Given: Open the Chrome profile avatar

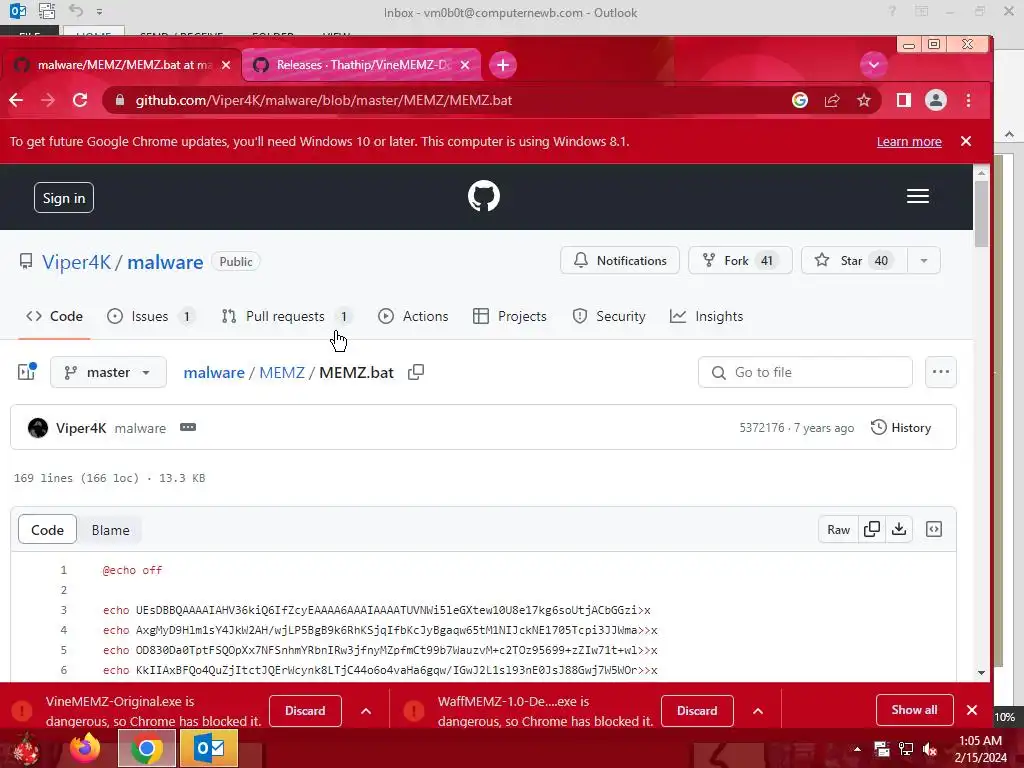Looking at the screenshot, I should [936, 100].
